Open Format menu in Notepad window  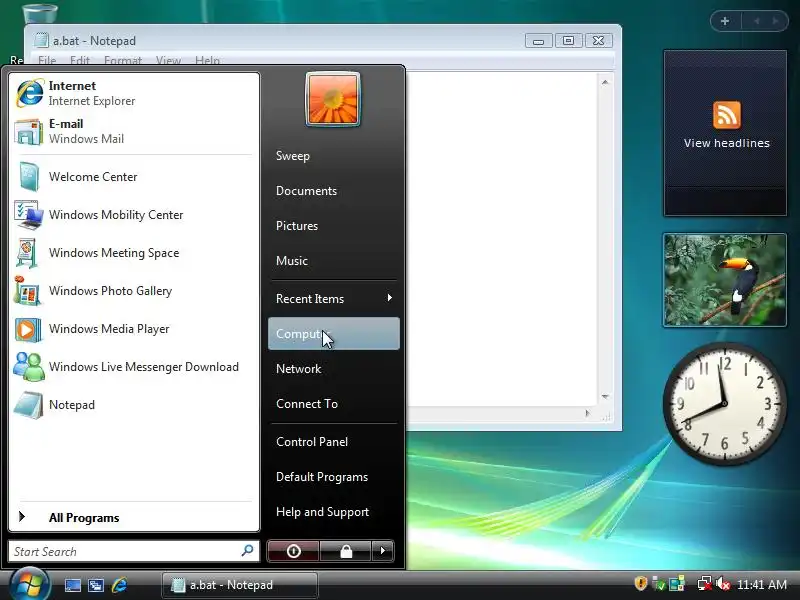pos(122,60)
